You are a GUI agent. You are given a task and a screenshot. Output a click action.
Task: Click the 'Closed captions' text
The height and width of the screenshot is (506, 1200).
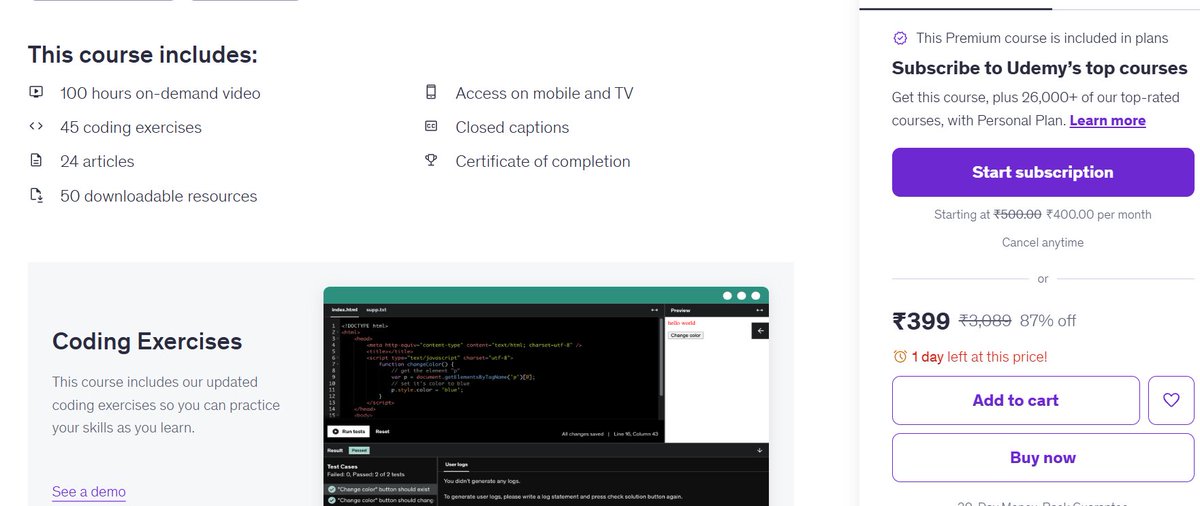(512, 127)
